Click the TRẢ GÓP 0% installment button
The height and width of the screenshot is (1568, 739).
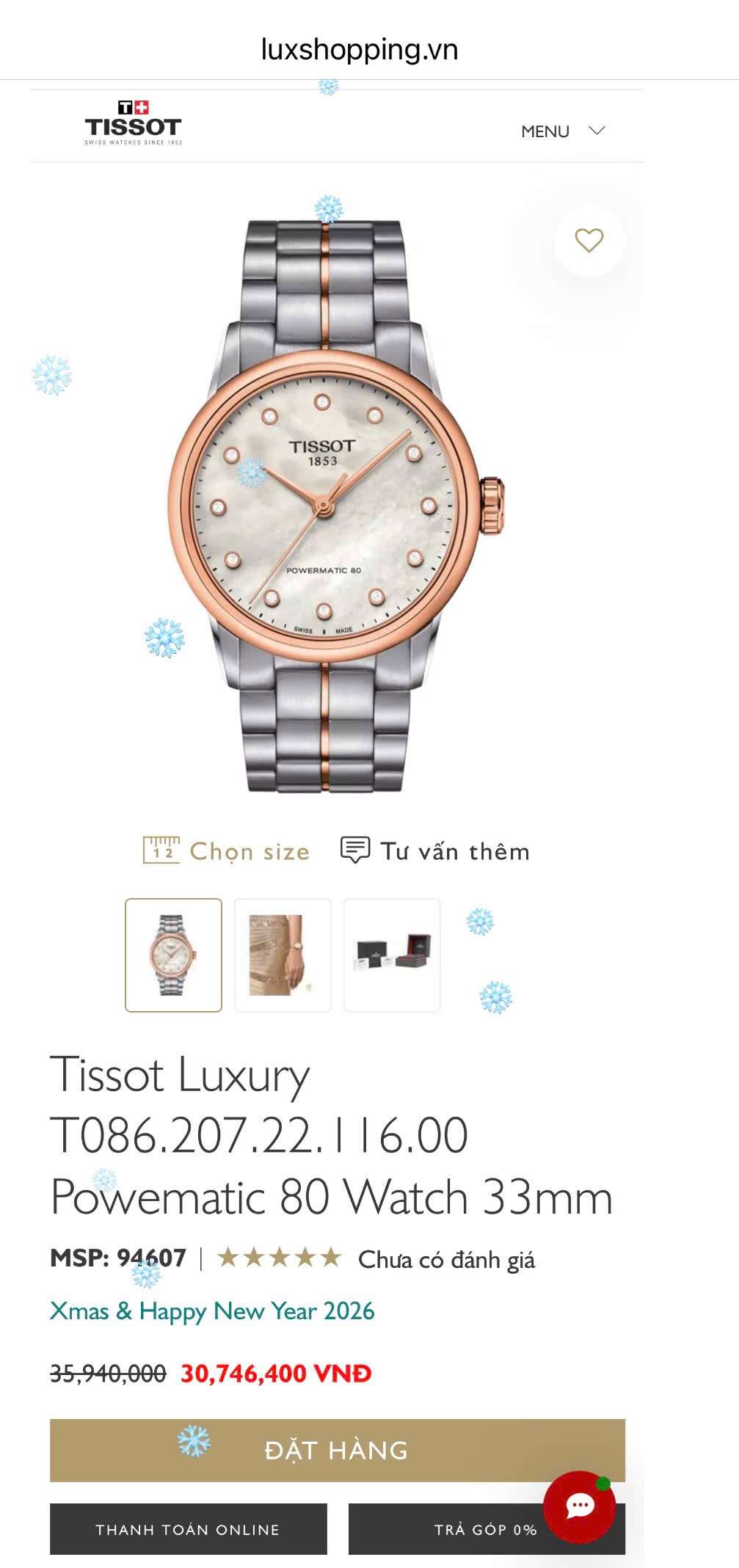point(487,1529)
